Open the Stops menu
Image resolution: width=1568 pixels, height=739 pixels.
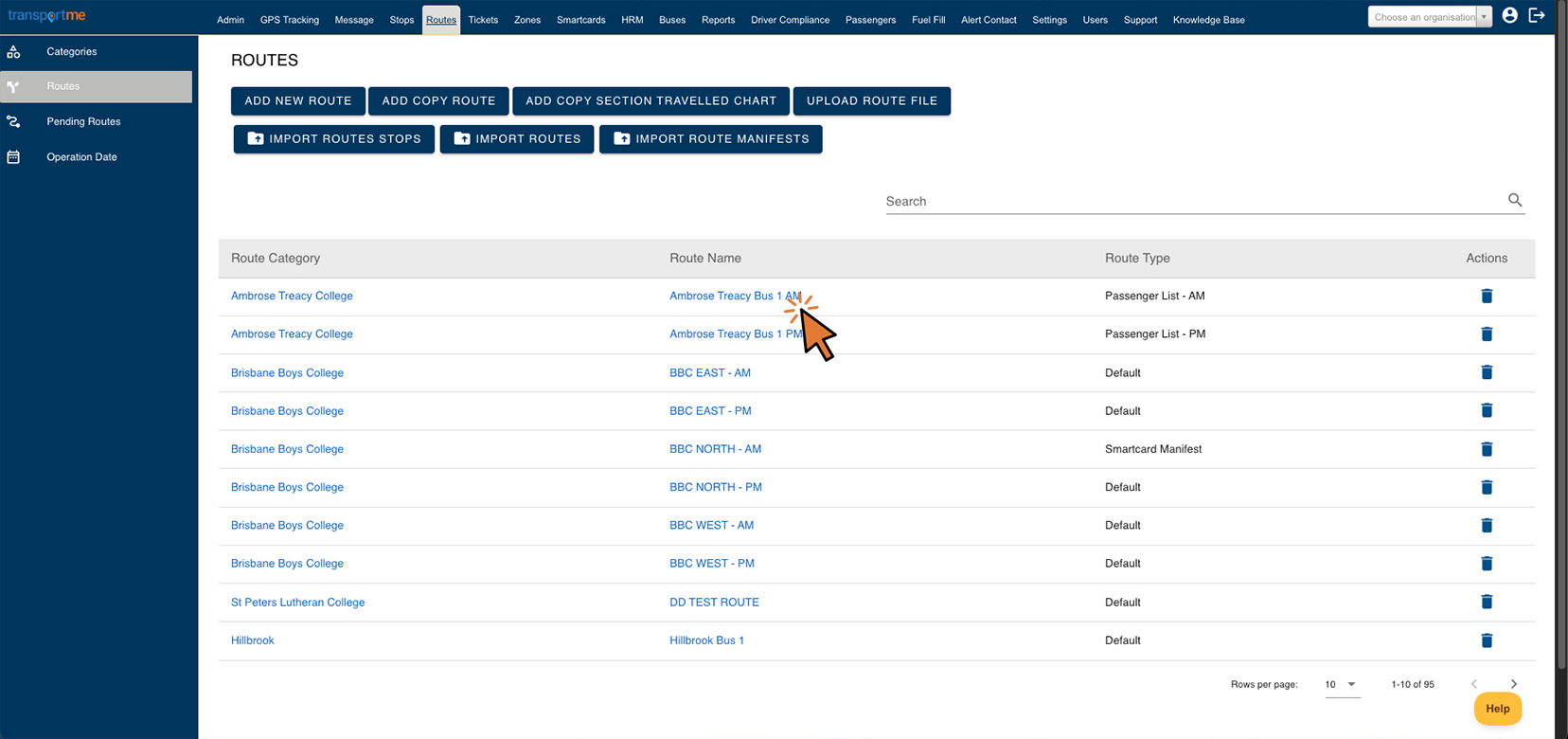pyautogui.click(x=401, y=20)
